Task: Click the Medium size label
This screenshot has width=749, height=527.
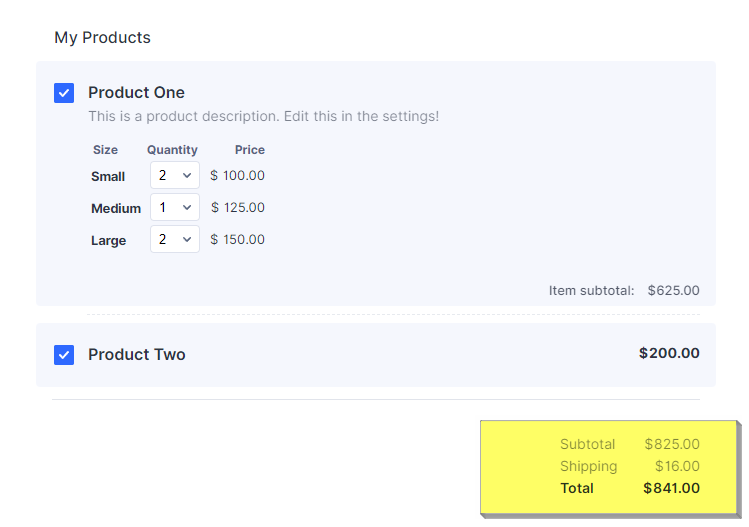Action: [x=116, y=209]
